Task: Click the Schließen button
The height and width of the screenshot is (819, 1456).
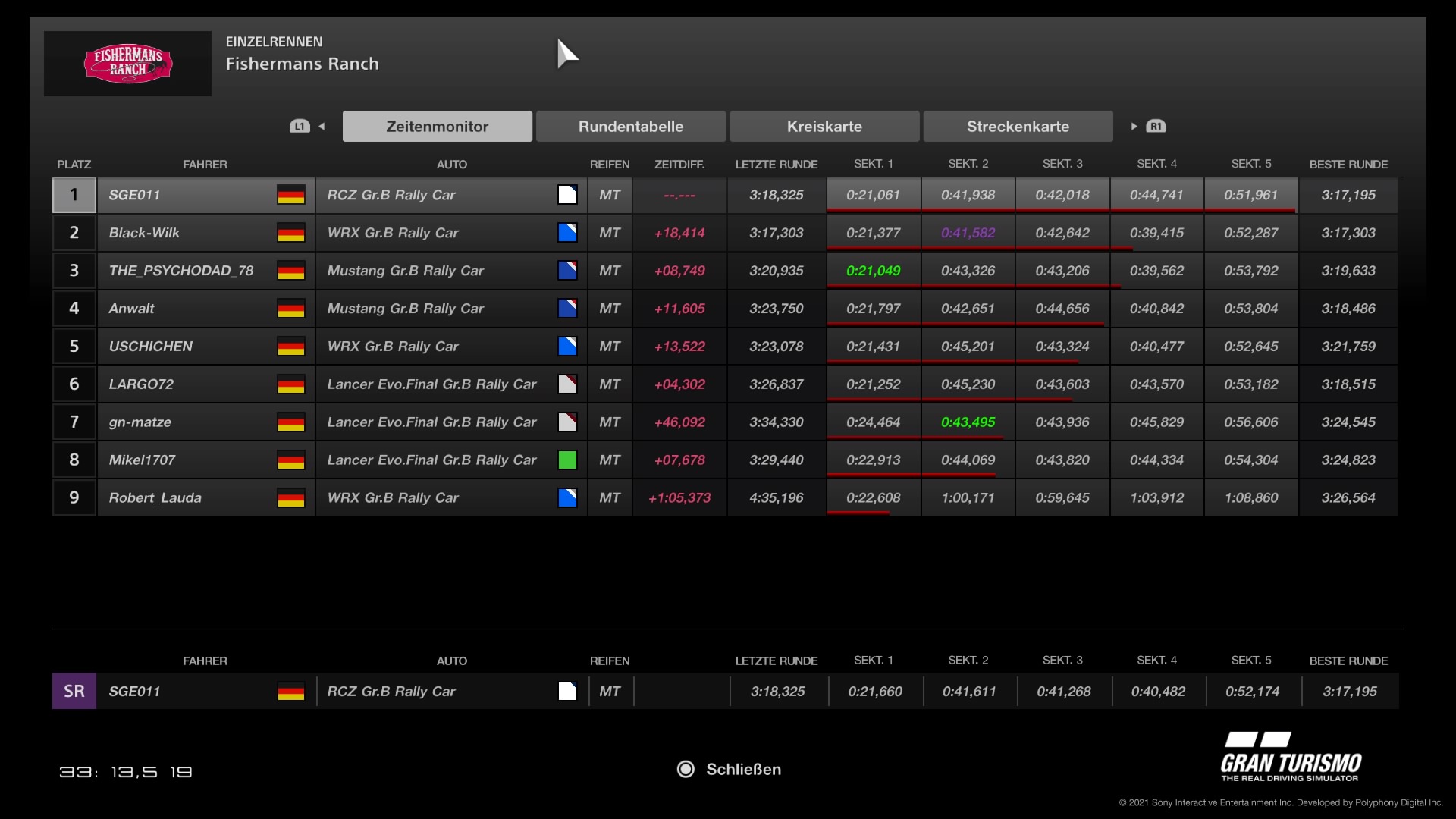Action: click(742, 770)
